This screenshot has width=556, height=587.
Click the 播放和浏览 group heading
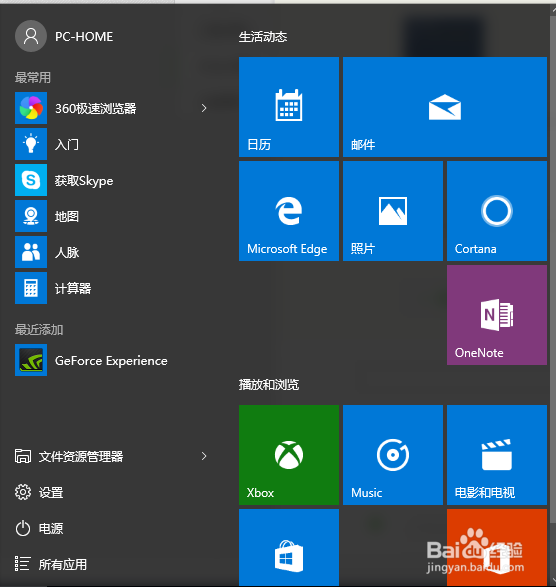[269, 384]
